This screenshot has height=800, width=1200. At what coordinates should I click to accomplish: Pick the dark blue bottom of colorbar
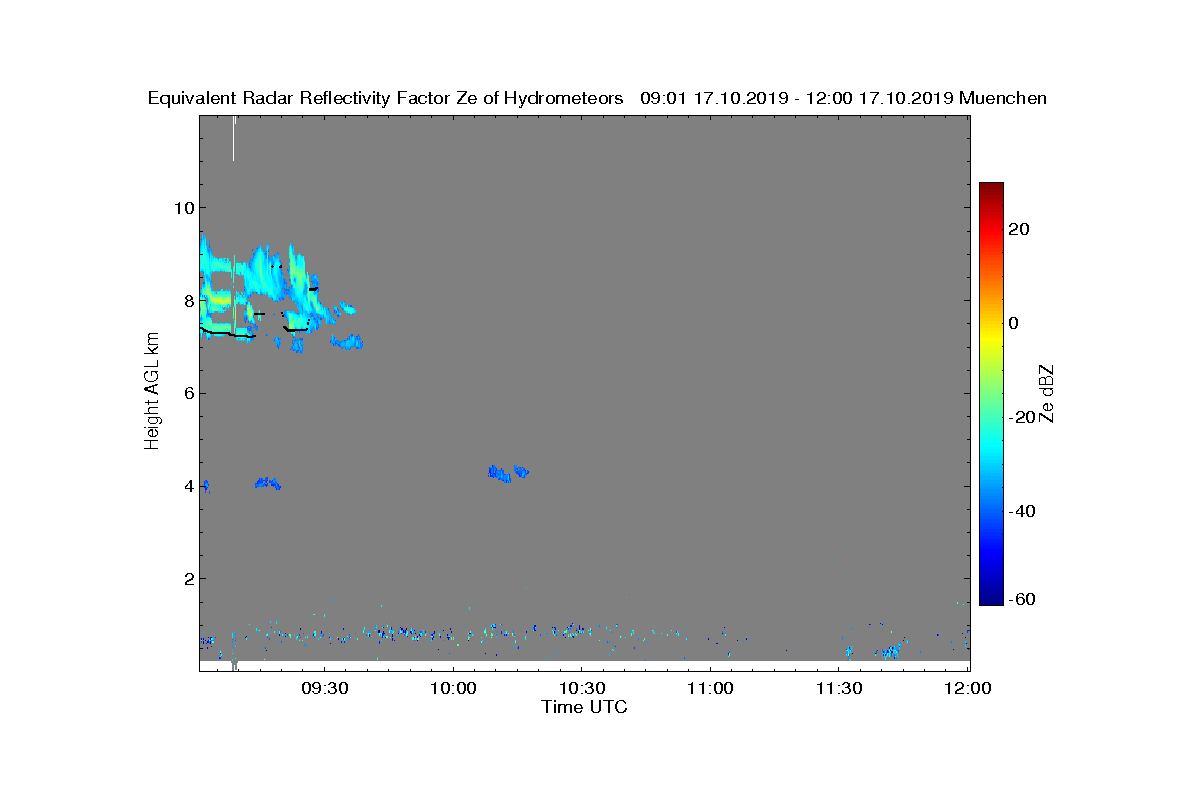(991, 598)
